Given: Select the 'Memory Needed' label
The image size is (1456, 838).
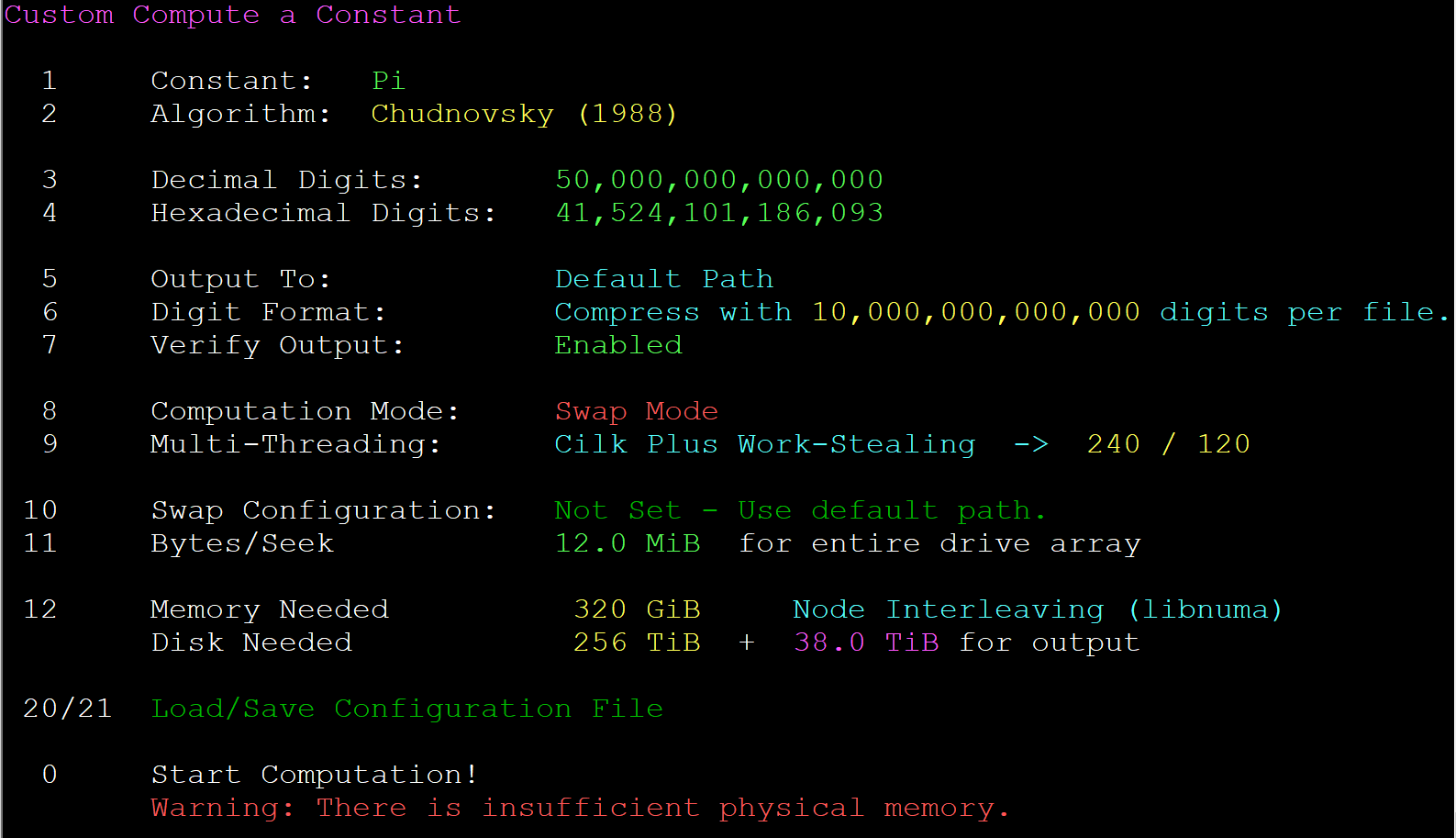Looking at the screenshot, I should point(270,609).
